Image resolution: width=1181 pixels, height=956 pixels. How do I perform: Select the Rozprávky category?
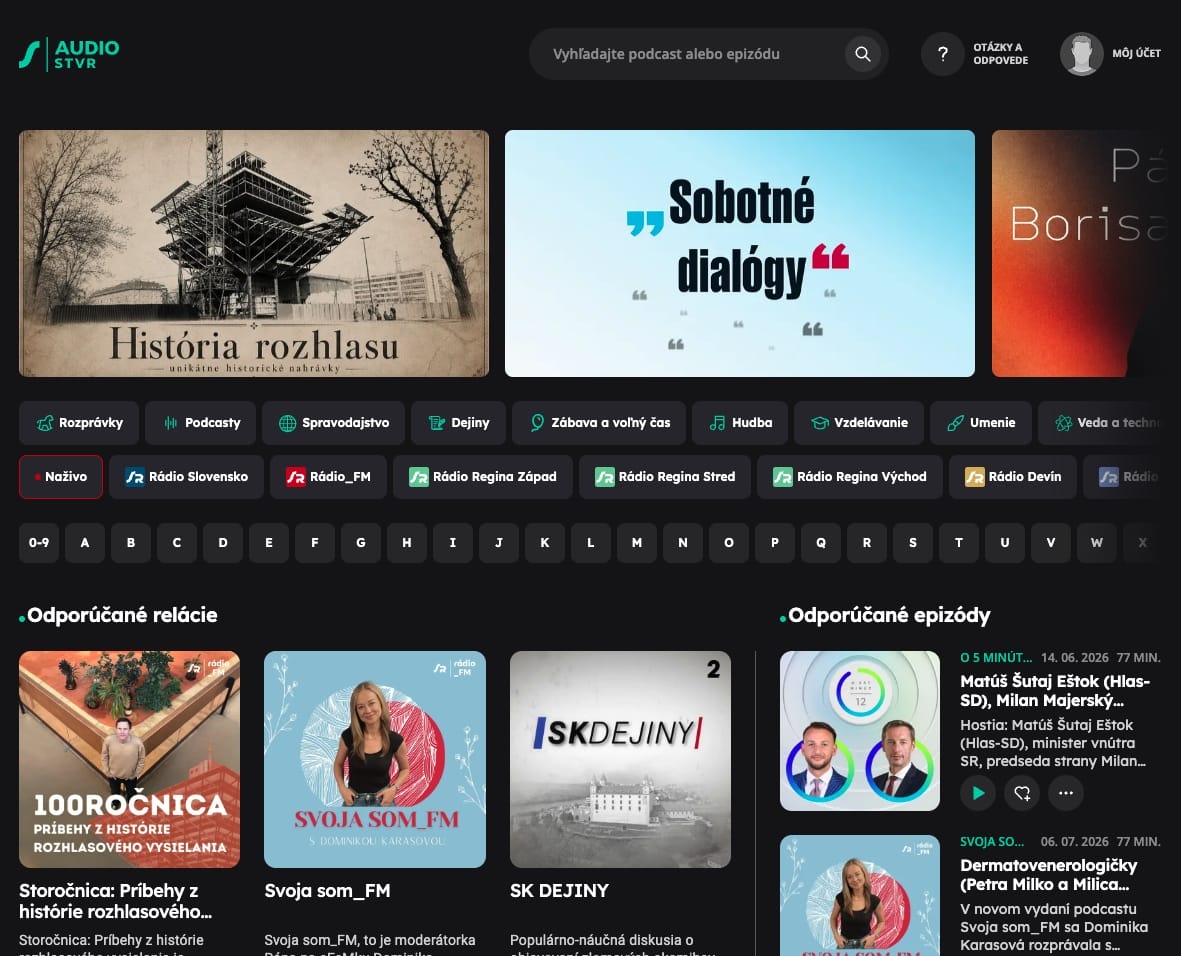click(79, 423)
